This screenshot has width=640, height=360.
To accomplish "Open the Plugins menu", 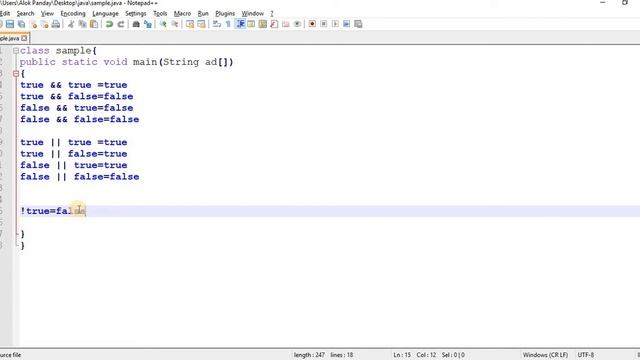I will coord(225,13).
